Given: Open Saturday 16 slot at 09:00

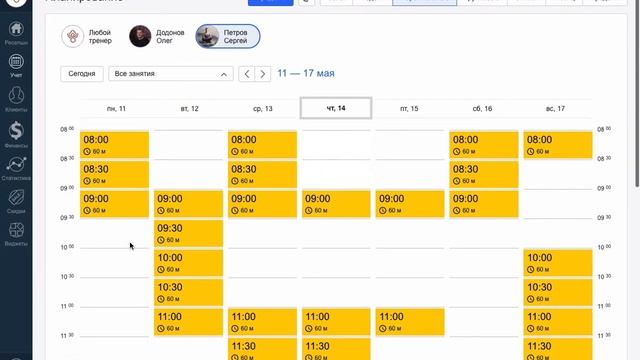Looking at the screenshot, I should coord(484,204).
